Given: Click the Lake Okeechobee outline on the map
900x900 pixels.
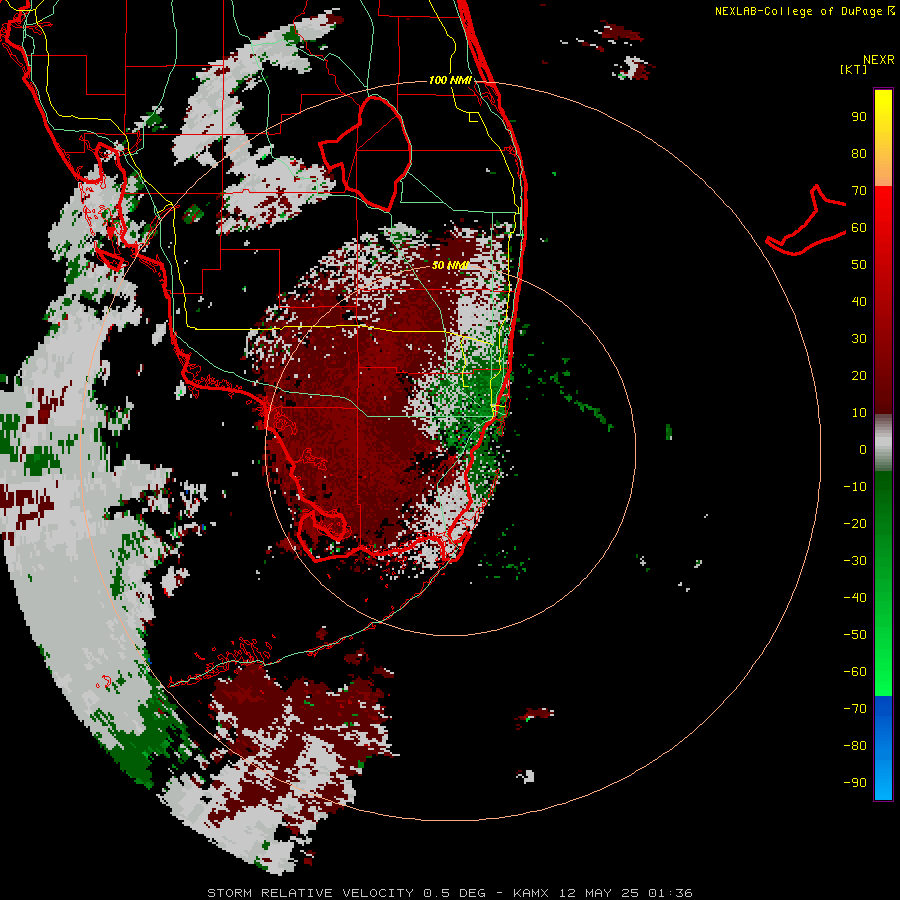Looking at the screenshot, I should click(366, 153).
